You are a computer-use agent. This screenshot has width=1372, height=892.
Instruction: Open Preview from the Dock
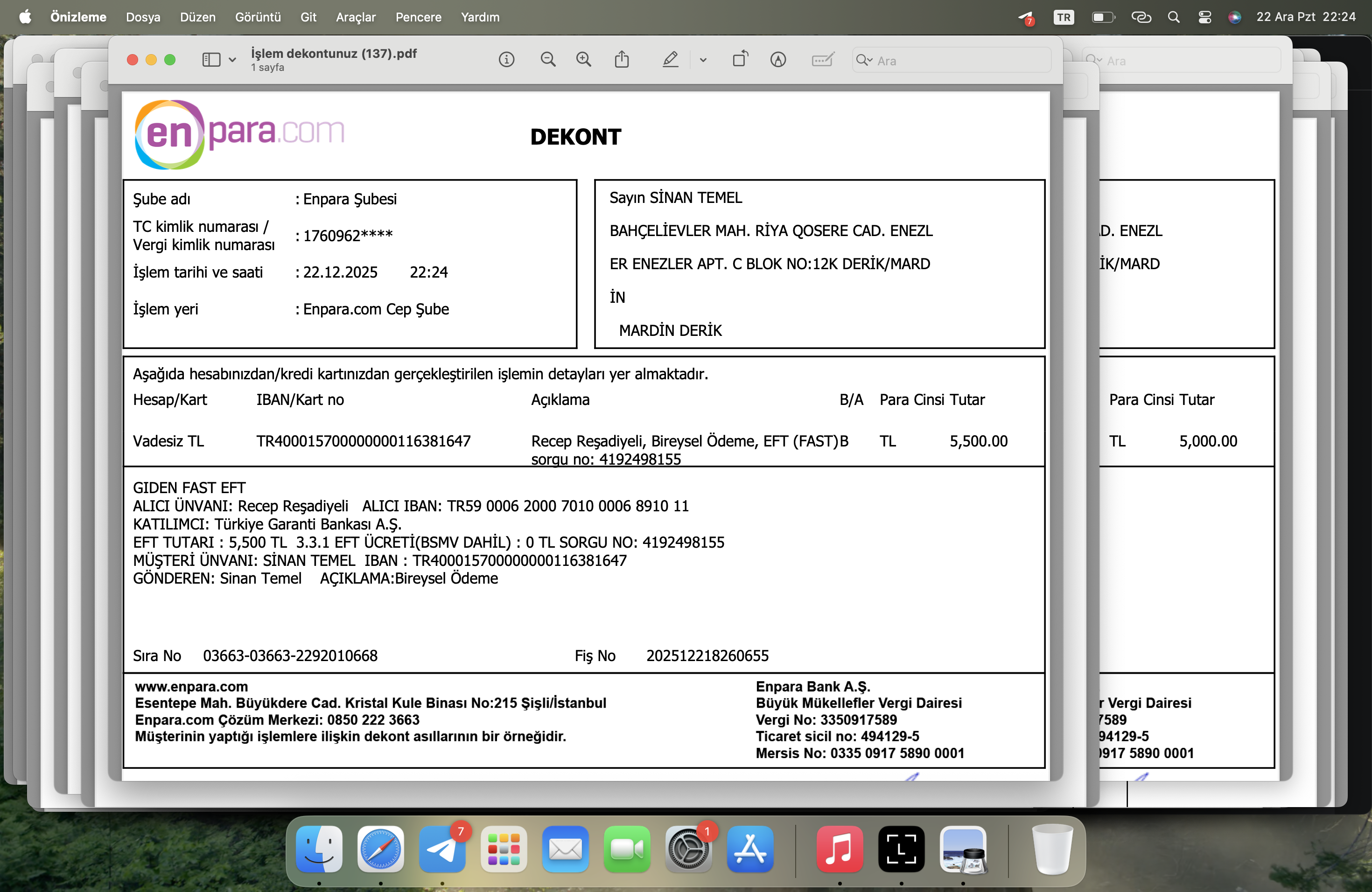click(x=963, y=849)
